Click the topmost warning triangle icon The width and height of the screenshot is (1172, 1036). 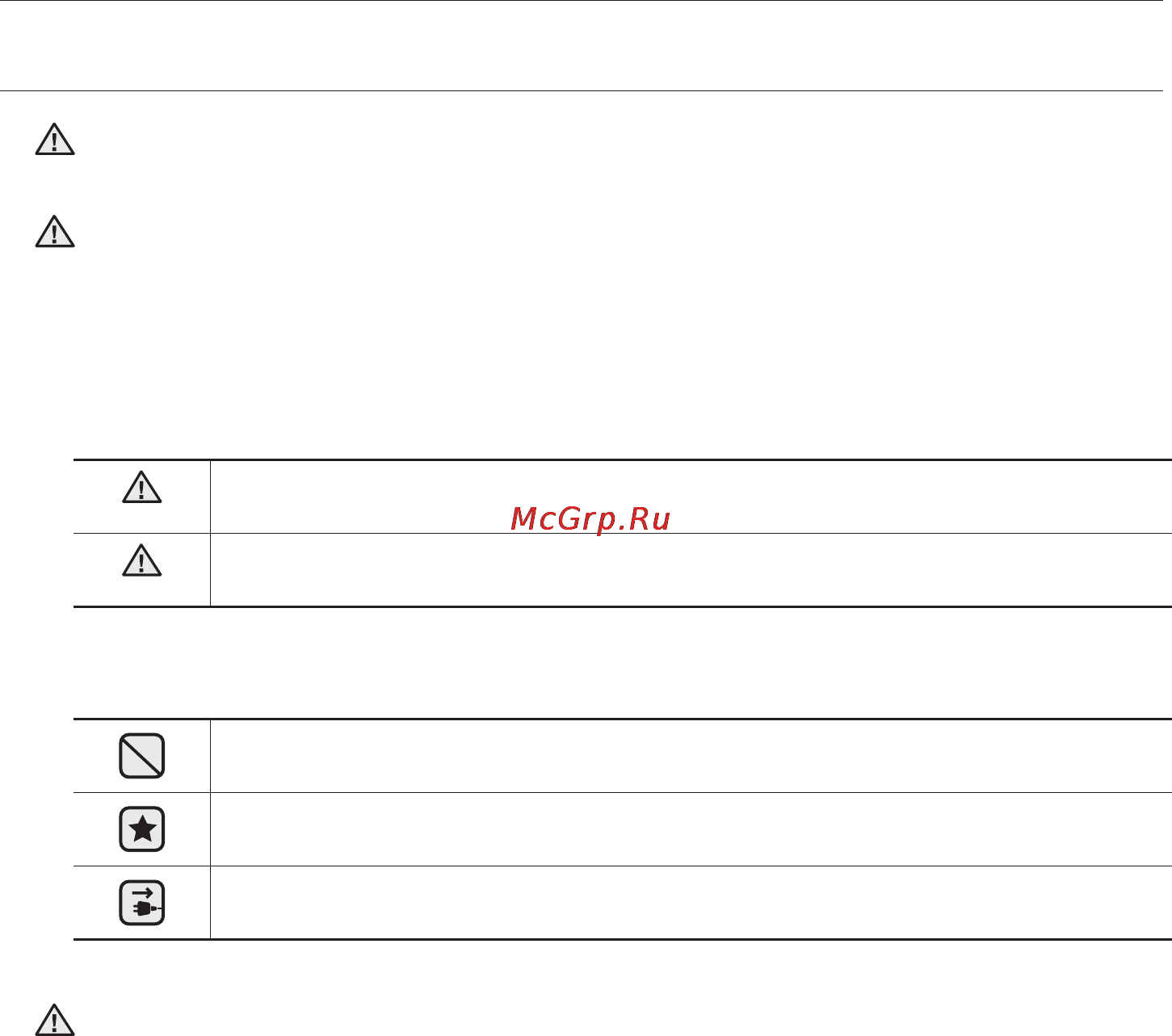tap(55, 140)
